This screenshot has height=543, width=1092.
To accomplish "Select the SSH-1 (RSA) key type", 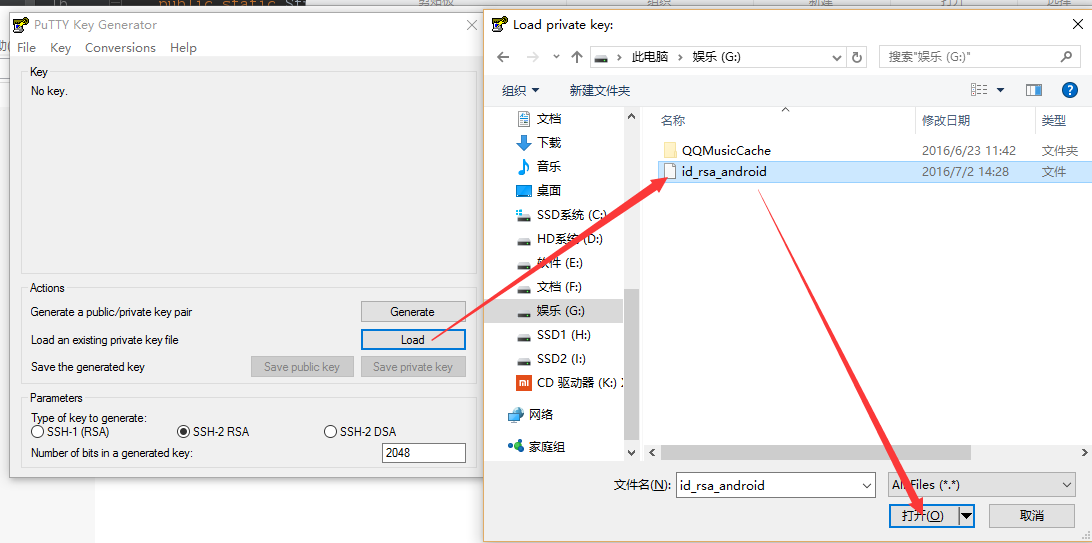I will [x=70, y=432].
